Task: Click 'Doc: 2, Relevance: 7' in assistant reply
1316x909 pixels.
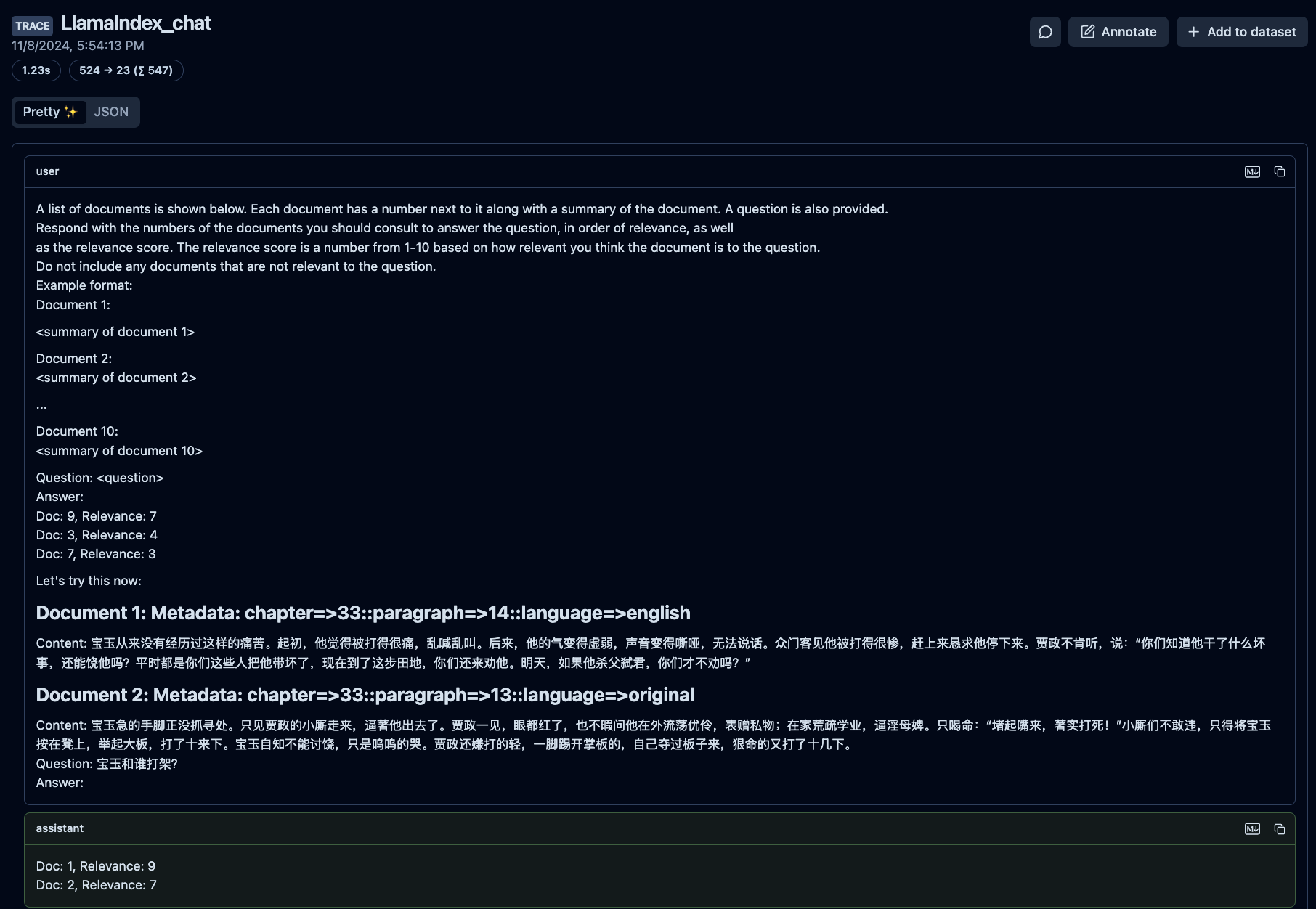Action: click(x=97, y=885)
